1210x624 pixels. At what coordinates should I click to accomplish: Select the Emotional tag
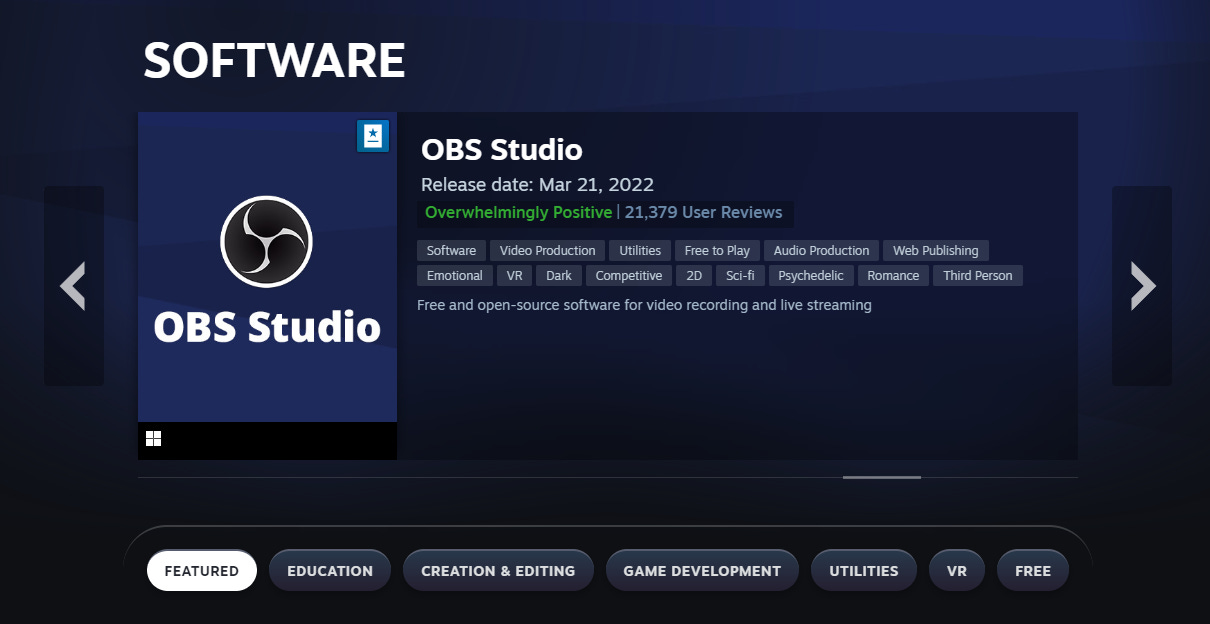coord(455,275)
